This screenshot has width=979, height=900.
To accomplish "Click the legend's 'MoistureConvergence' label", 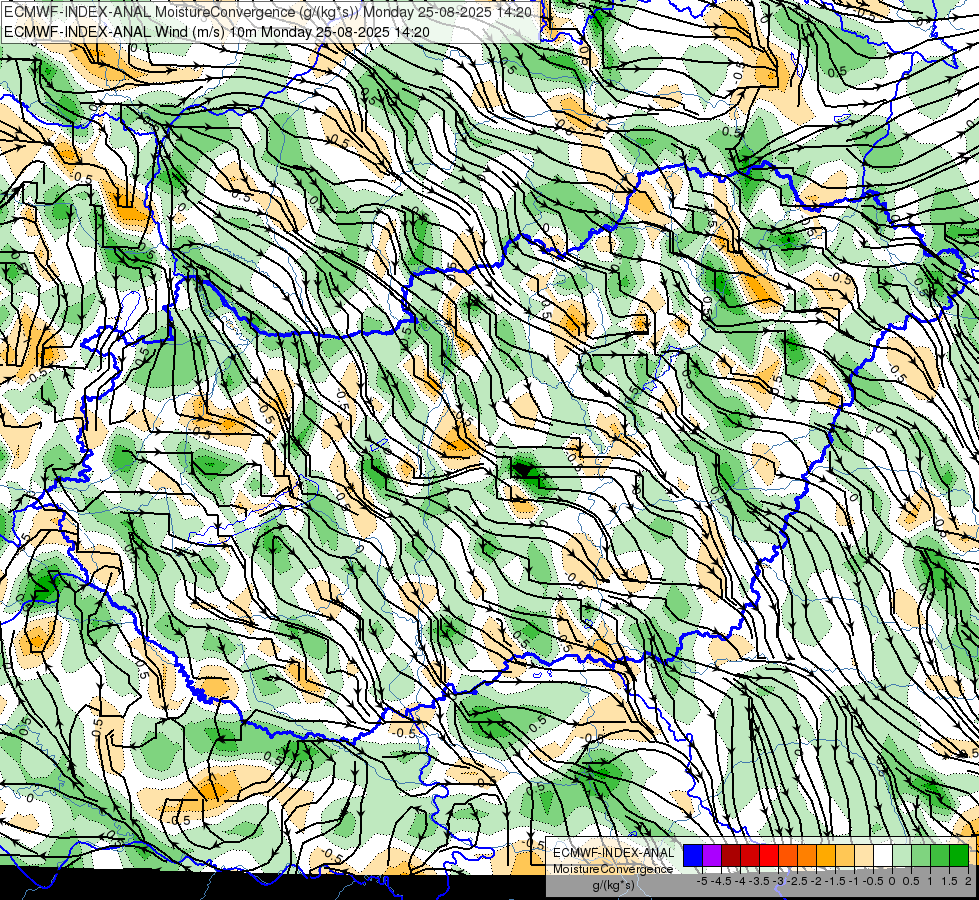I will click(x=613, y=869).
